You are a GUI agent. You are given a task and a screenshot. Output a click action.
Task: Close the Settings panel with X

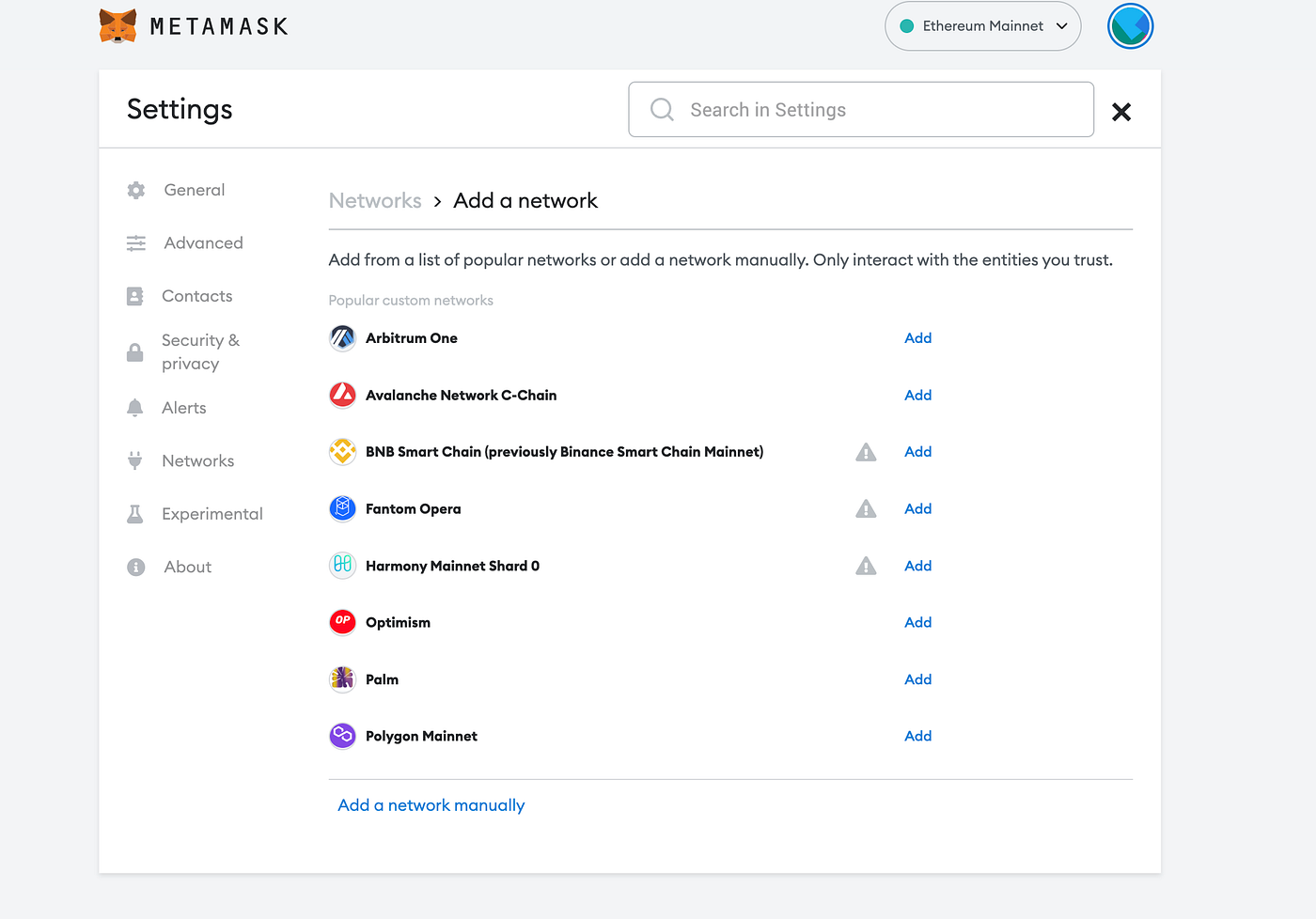click(1120, 112)
